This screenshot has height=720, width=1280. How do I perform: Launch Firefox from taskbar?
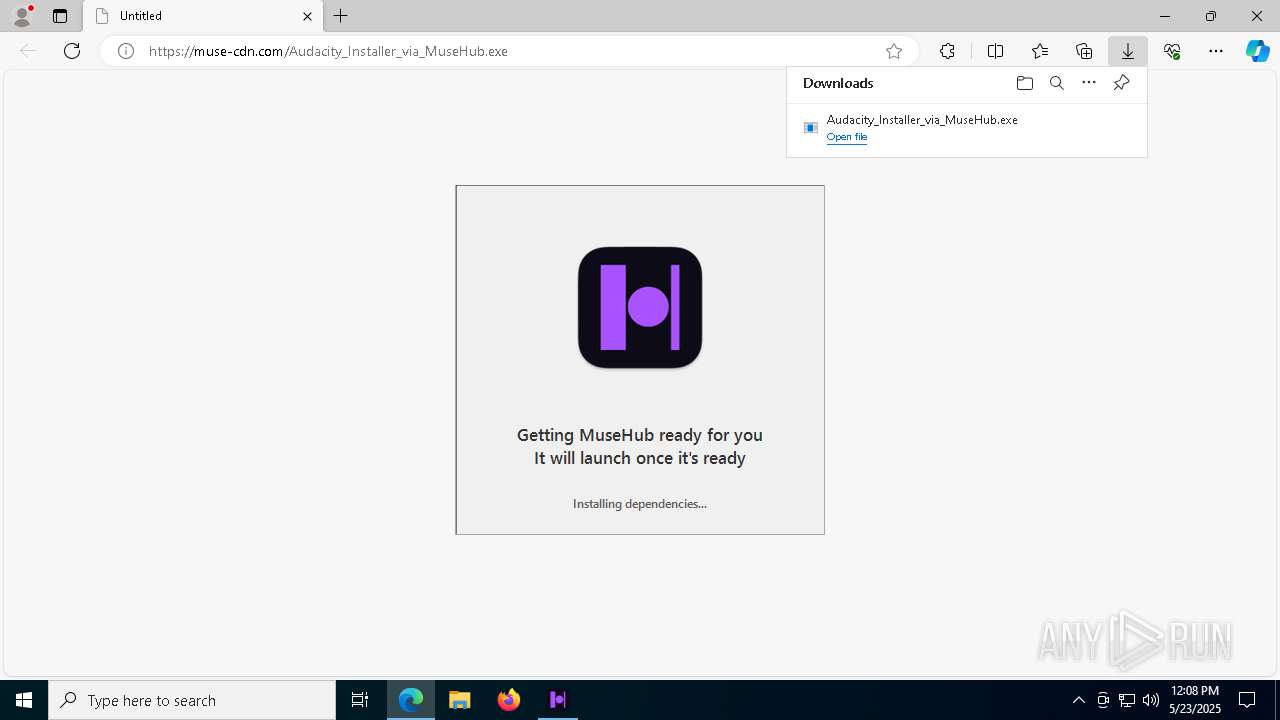click(509, 700)
